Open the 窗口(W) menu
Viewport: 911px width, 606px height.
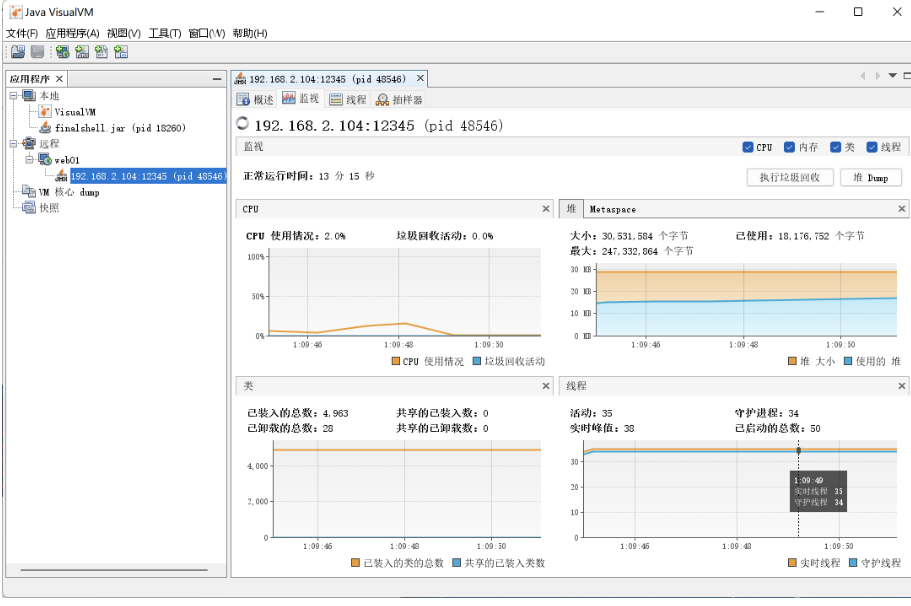coord(207,33)
